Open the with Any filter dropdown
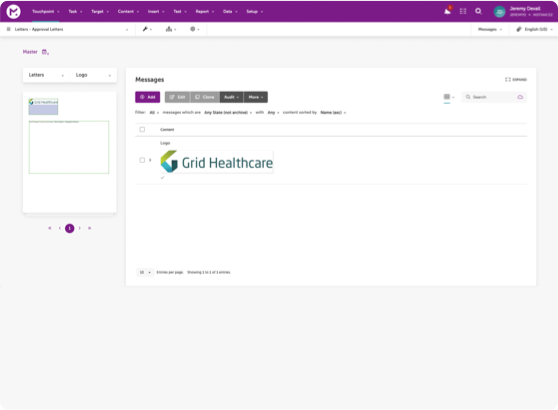The image size is (558, 410). click(273, 112)
